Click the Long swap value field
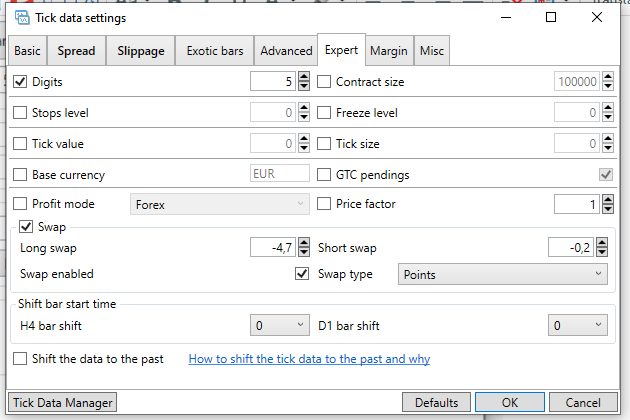The height and width of the screenshot is (420, 630). click(270, 248)
